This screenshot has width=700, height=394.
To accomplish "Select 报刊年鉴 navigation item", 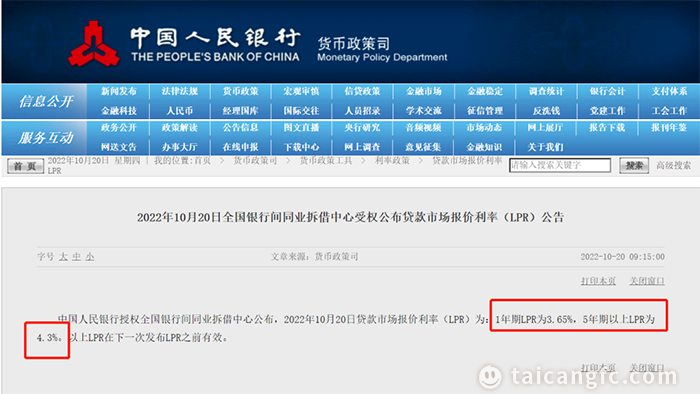I will pos(669,128).
